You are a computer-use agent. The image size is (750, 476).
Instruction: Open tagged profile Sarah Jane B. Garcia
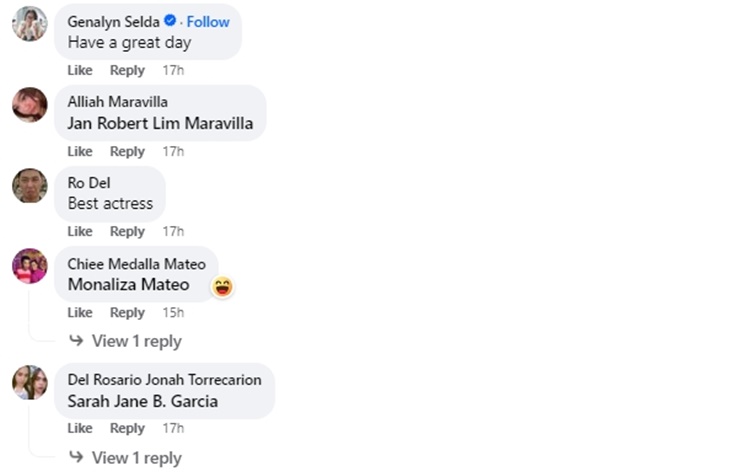coord(142,402)
